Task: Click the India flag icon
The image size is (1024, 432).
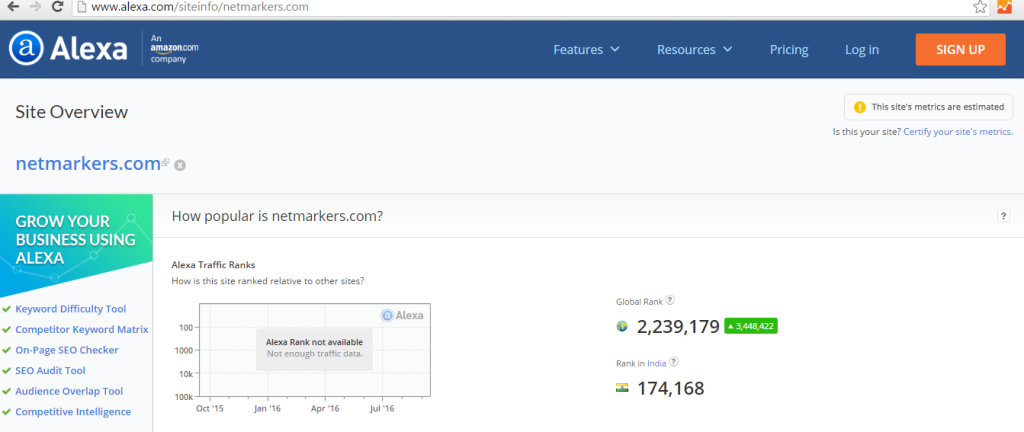Action: pos(622,388)
